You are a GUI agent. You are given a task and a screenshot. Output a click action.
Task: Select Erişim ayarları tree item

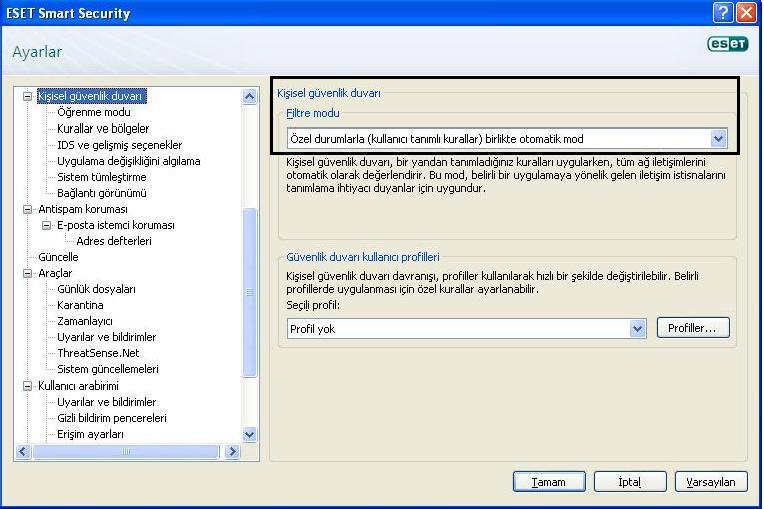pyautogui.click(x=91, y=434)
